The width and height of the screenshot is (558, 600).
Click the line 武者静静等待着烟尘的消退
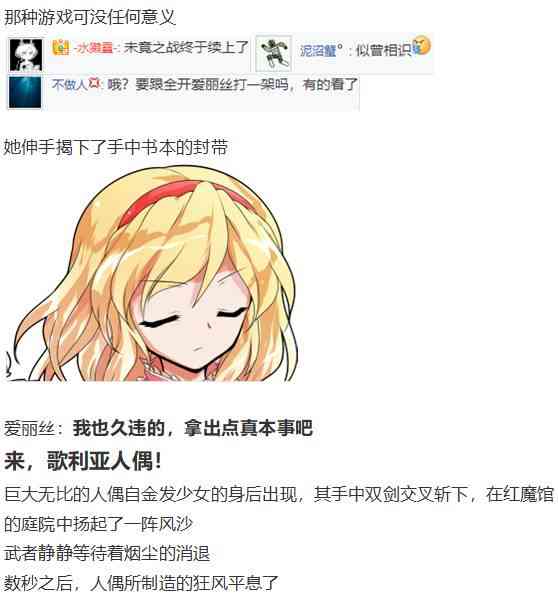[107, 553]
